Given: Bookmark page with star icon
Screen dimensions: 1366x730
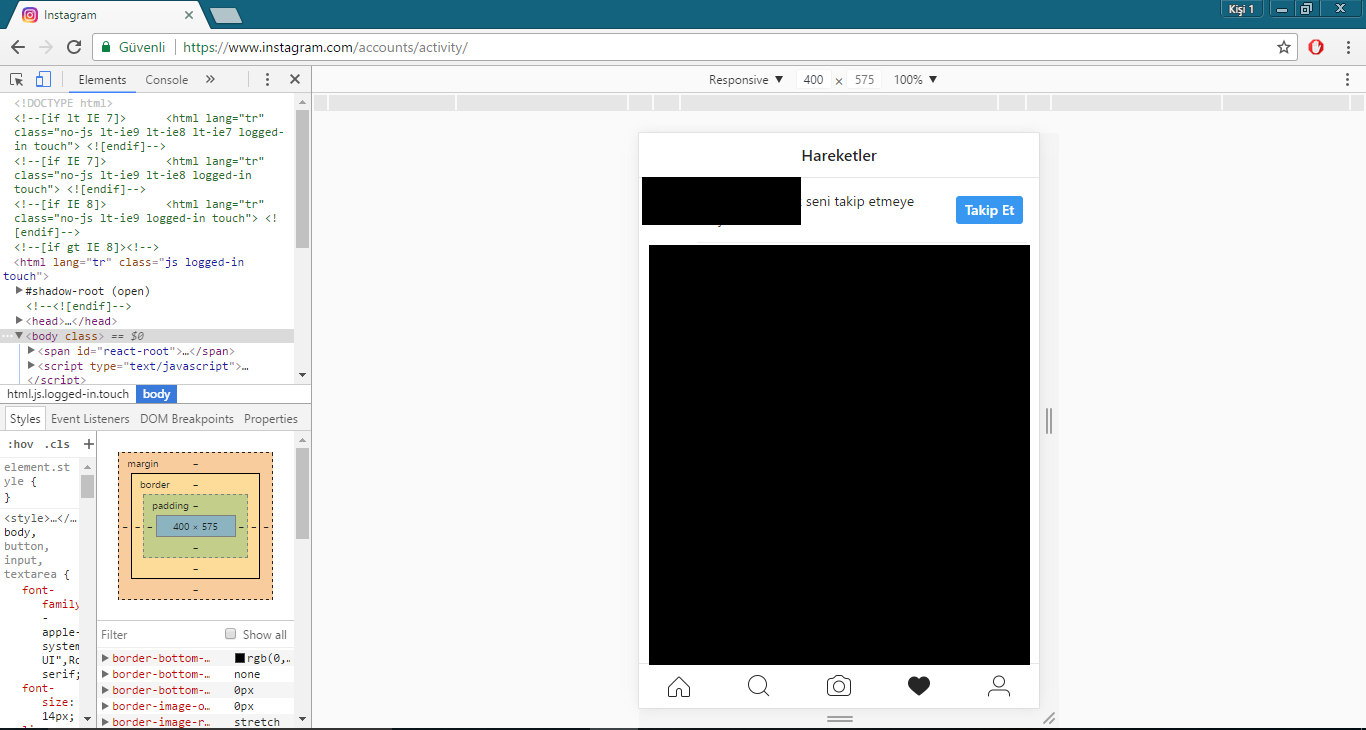Looking at the screenshot, I should click(1284, 47).
